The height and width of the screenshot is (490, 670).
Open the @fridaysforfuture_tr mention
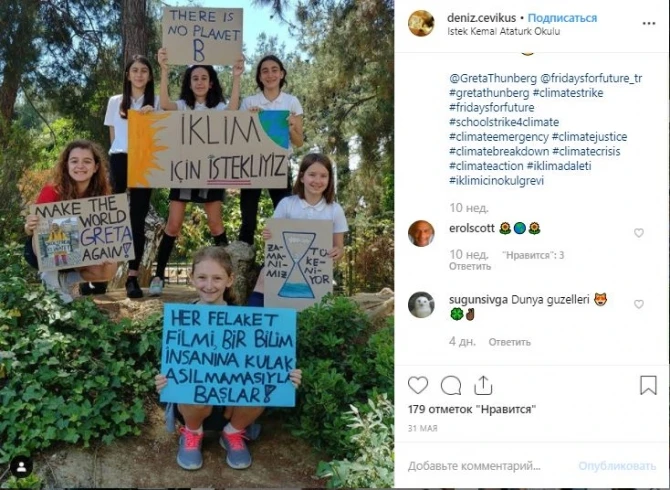pyautogui.click(x=591, y=78)
